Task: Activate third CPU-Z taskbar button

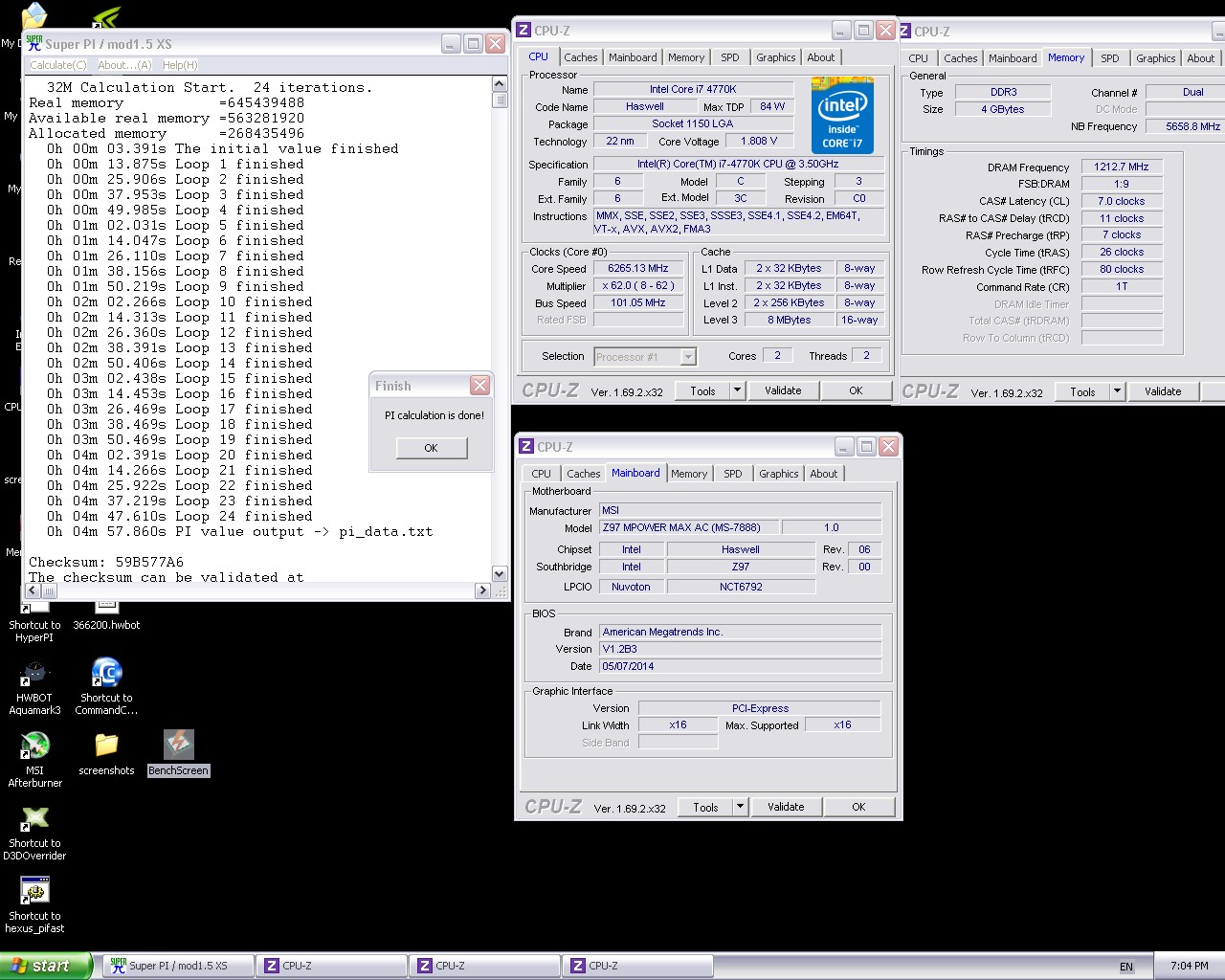Action: [x=637, y=966]
